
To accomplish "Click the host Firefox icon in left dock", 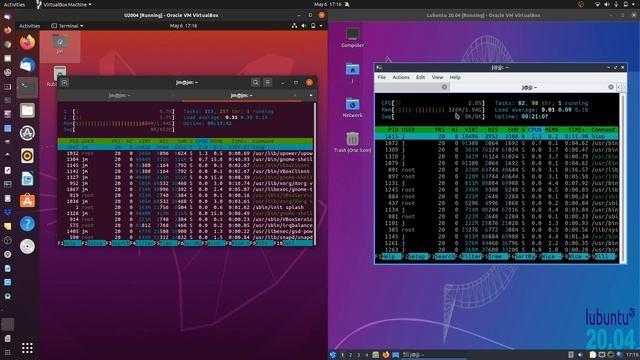I will (7, 30).
